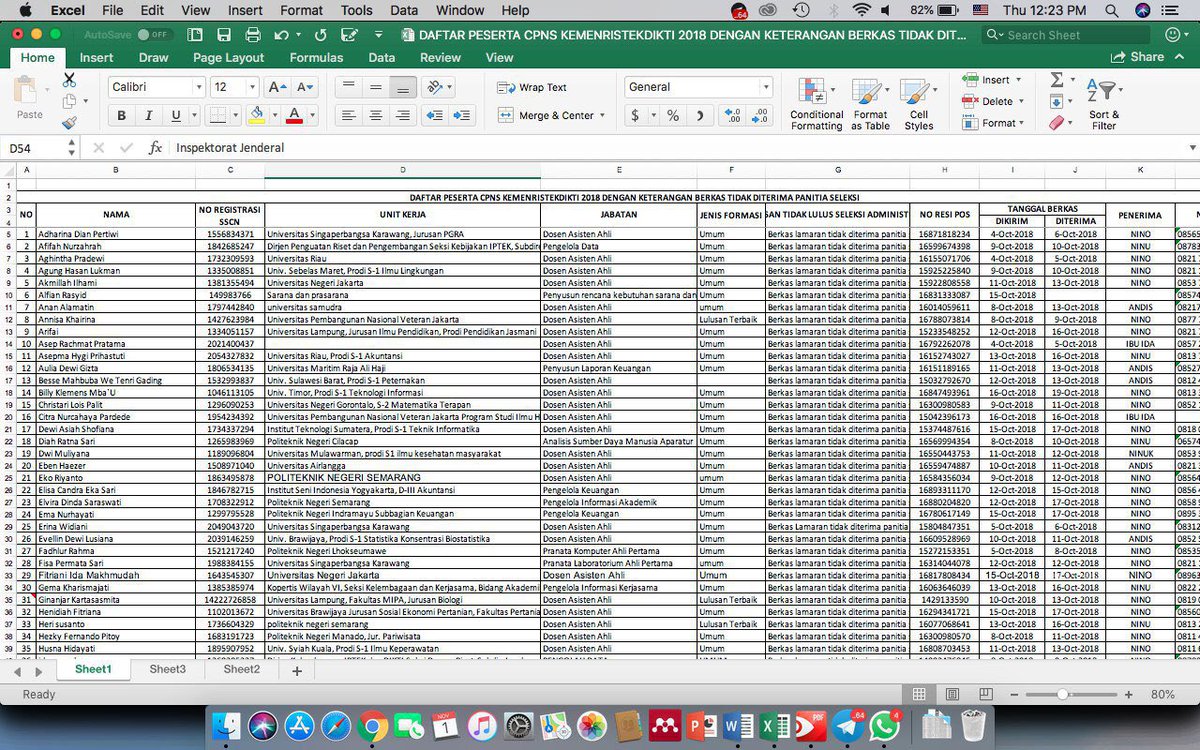Select the Sheet3 worksheet tab
This screenshot has height=750, width=1200.
click(168, 670)
